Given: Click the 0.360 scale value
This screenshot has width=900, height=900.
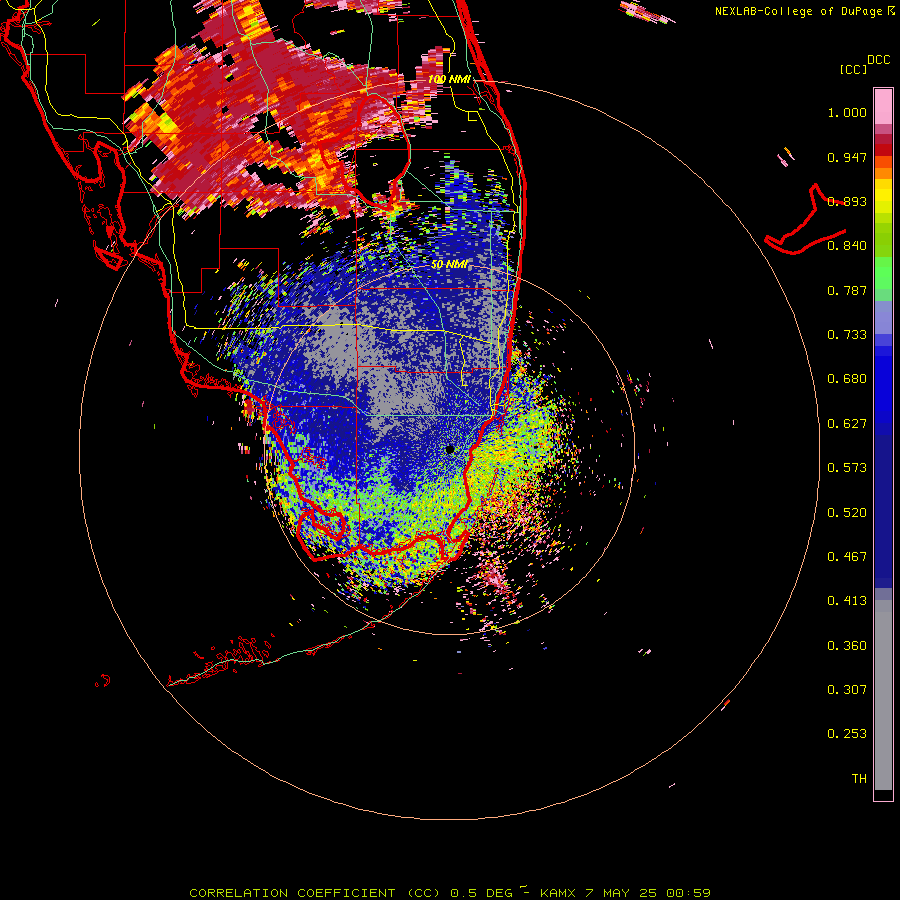Looking at the screenshot, I should tap(847, 646).
